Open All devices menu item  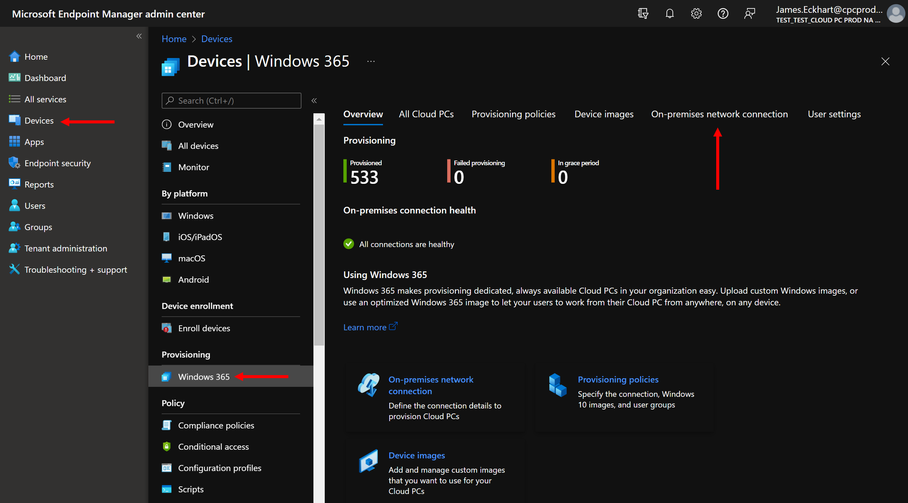click(x=198, y=146)
